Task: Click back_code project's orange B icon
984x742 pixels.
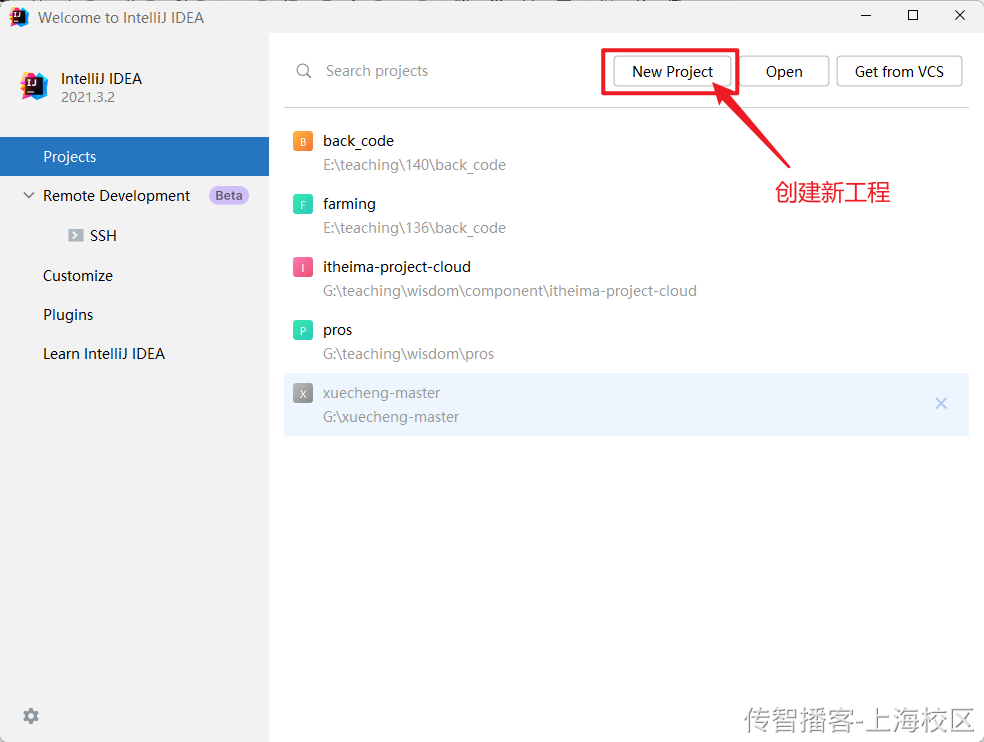Action: [x=302, y=141]
